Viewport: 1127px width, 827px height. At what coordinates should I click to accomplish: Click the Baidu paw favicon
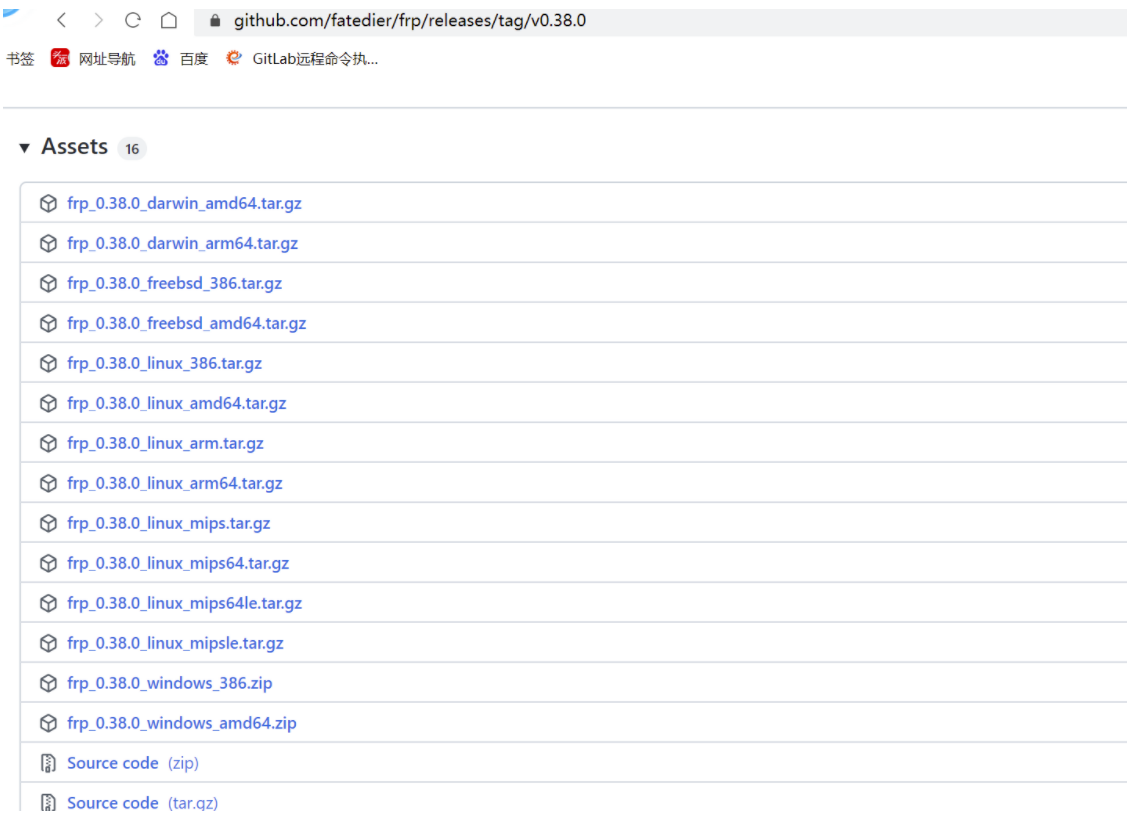coord(161,58)
